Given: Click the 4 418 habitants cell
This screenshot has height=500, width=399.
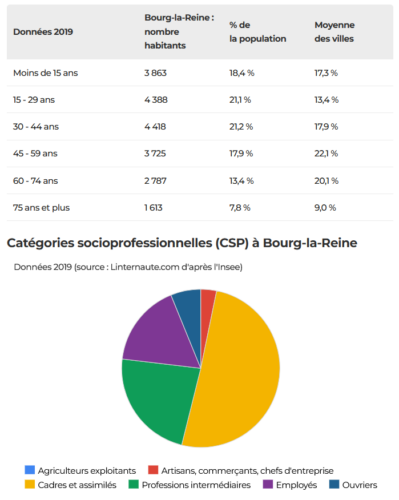Looking at the screenshot, I should 155,127.
